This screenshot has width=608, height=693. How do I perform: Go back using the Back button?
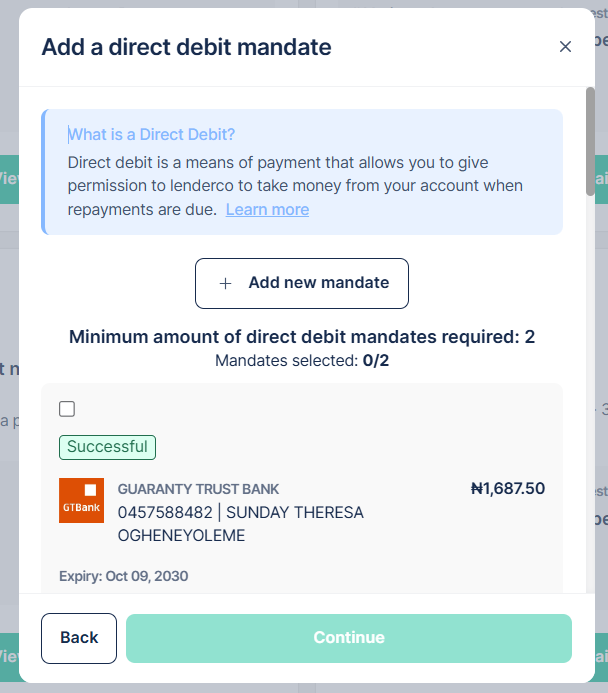click(x=79, y=638)
